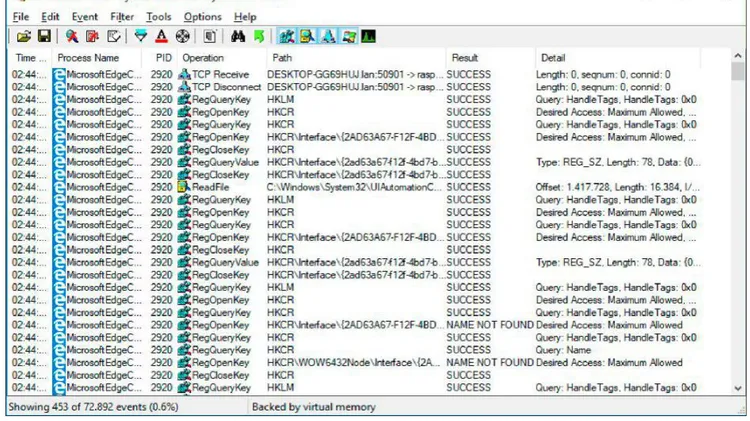750x421 pixels.
Task: Click the vertical scrollbar thumb
Action: tap(738, 71)
